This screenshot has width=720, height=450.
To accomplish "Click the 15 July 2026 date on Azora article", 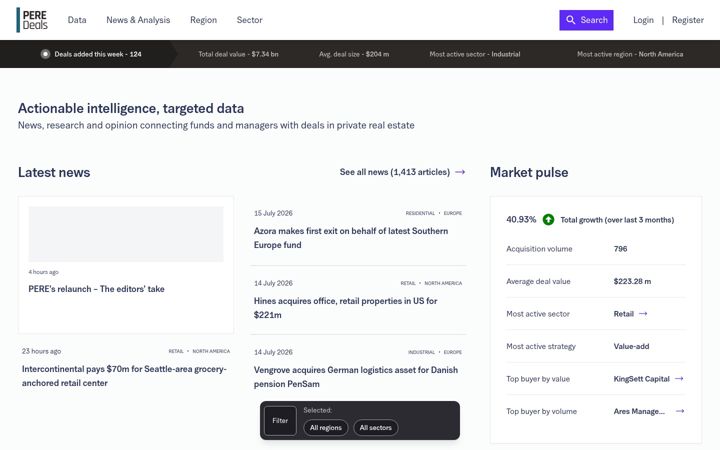I will point(273,213).
